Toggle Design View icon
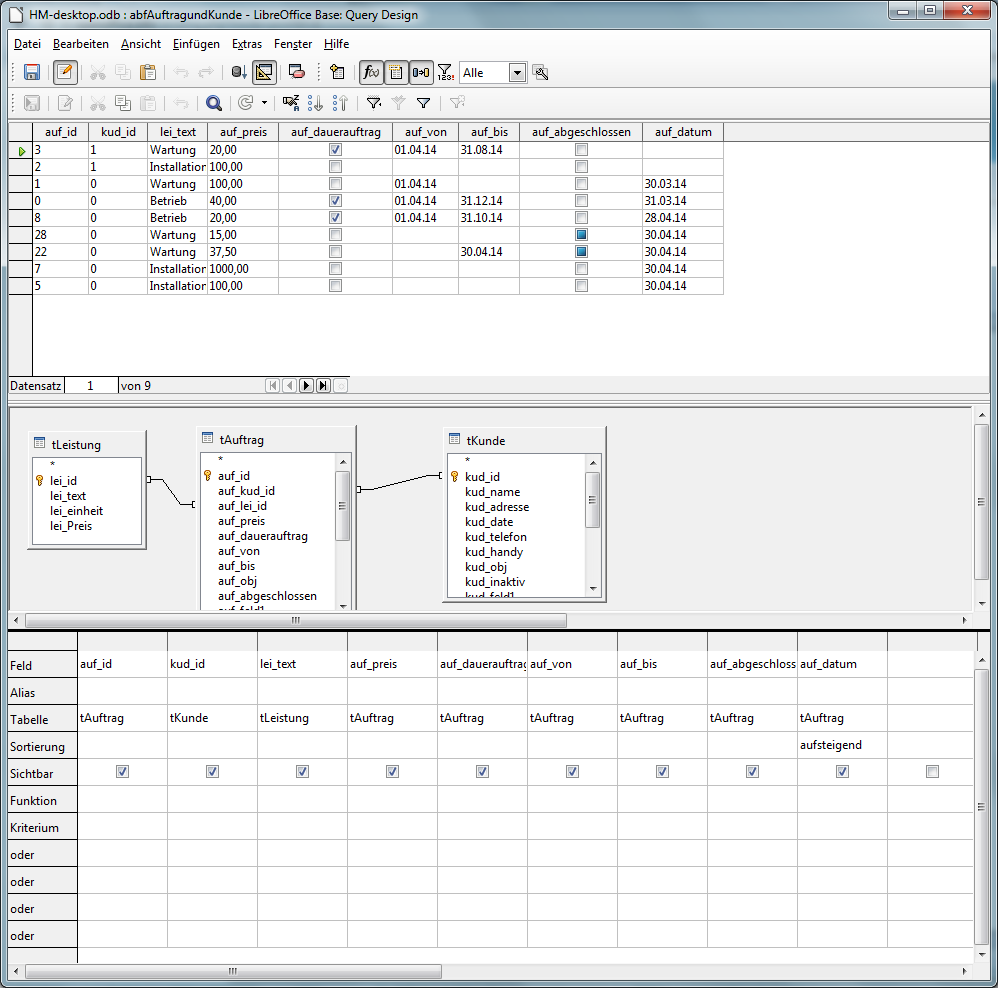This screenshot has width=998, height=988. pyautogui.click(x=264, y=72)
